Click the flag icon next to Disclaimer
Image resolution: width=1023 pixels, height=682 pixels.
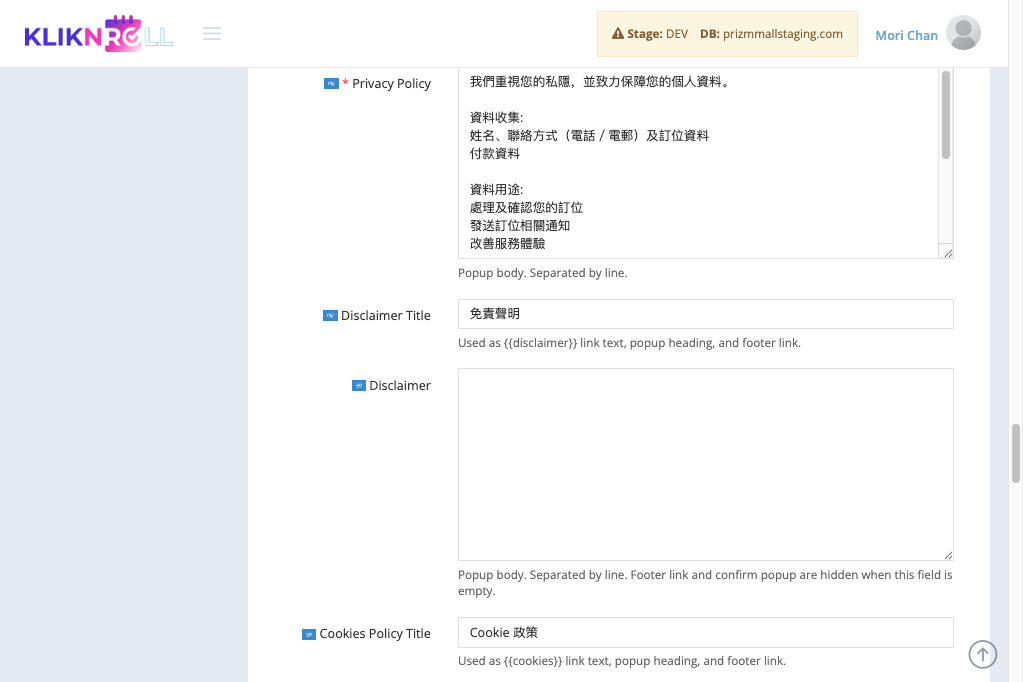coord(359,386)
